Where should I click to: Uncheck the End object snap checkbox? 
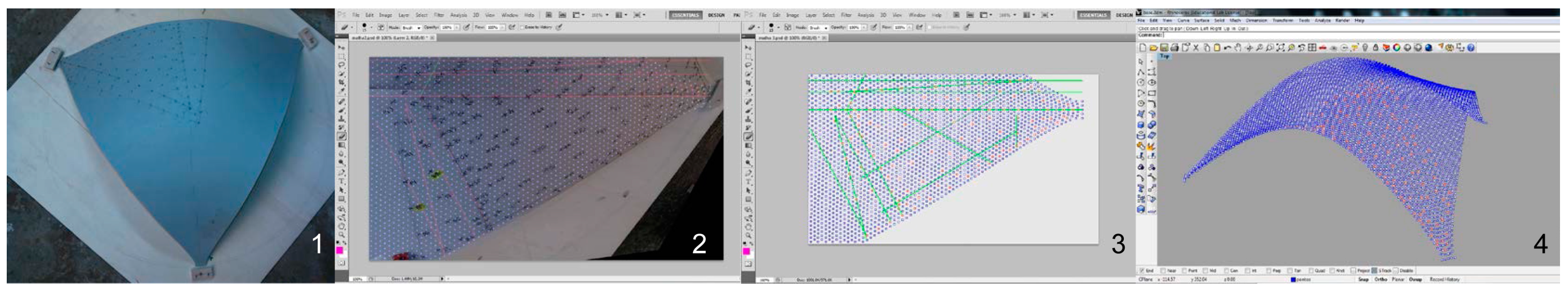coord(1142,271)
